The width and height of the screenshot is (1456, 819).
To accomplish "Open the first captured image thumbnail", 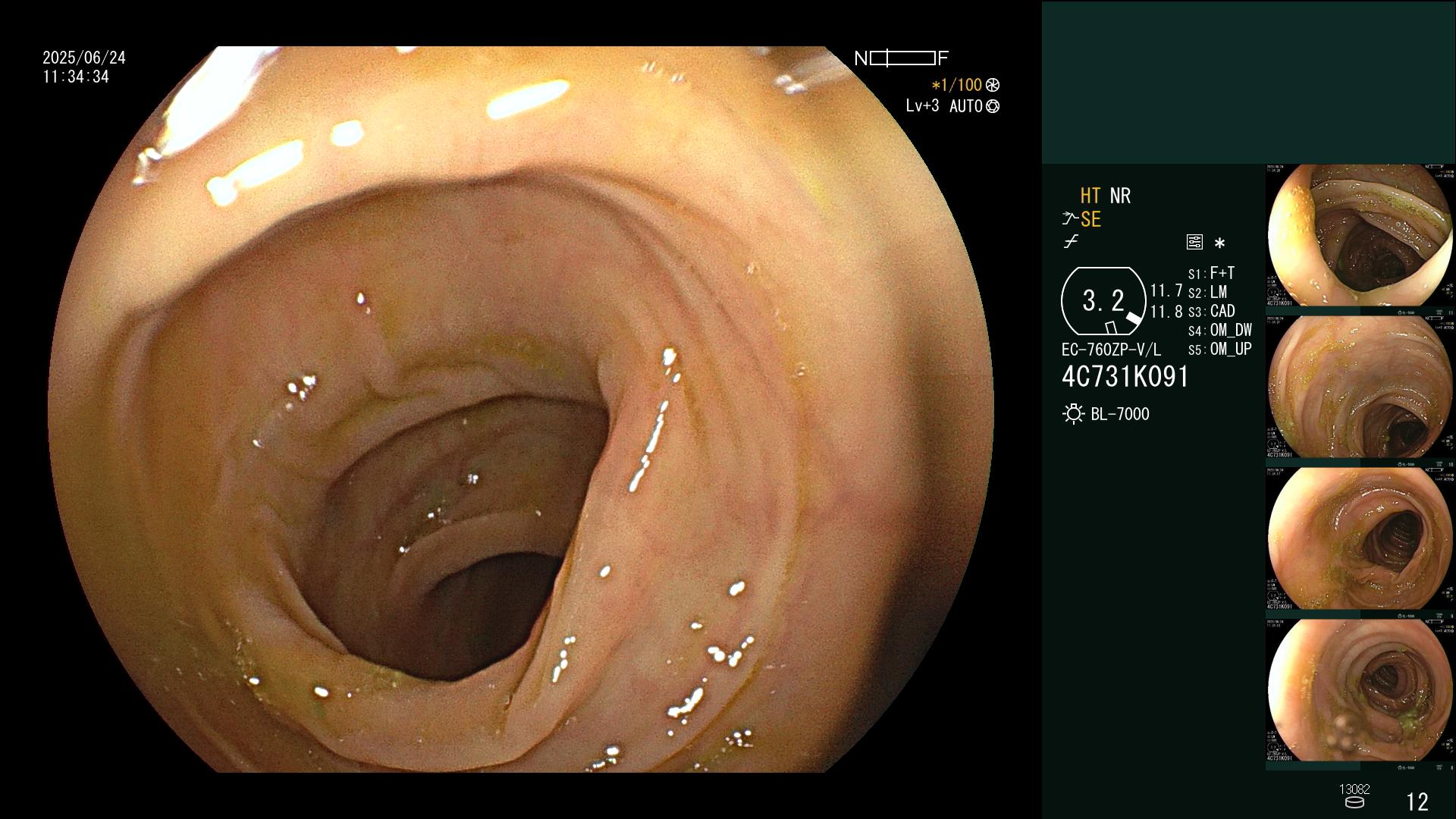I will pos(1360,236).
